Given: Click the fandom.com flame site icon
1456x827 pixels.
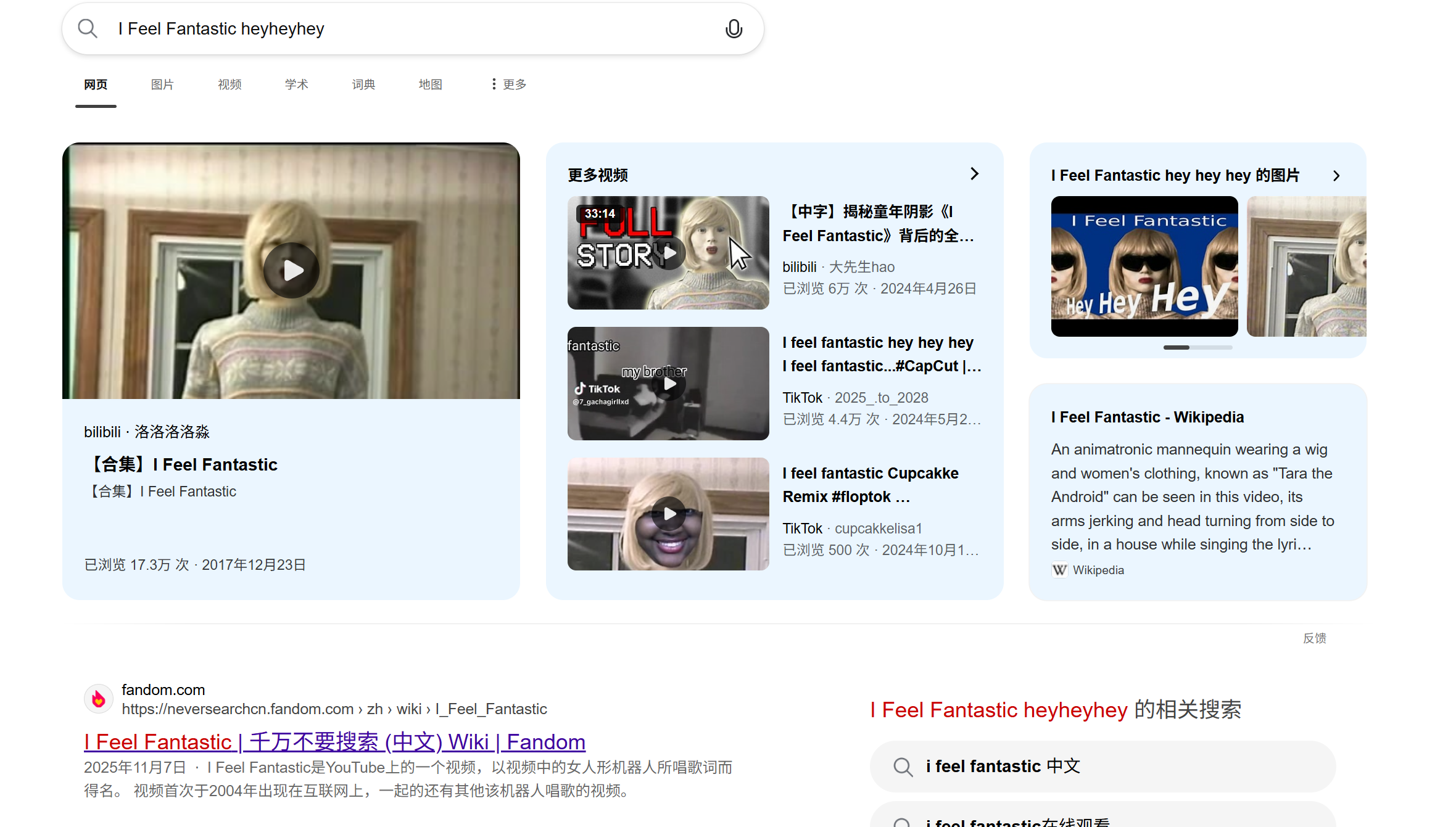Looking at the screenshot, I should [x=98, y=699].
